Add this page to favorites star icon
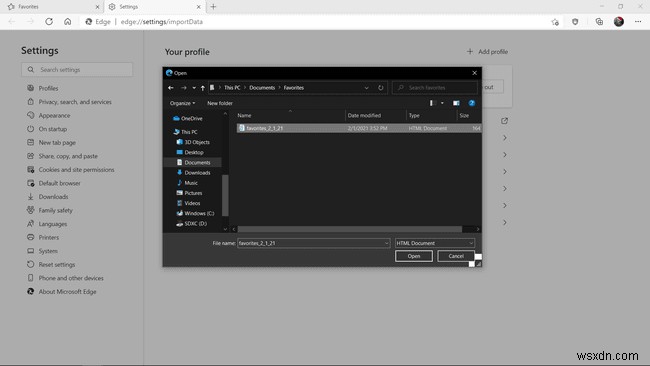Screen dimensions: 650x366 coord(555,22)
